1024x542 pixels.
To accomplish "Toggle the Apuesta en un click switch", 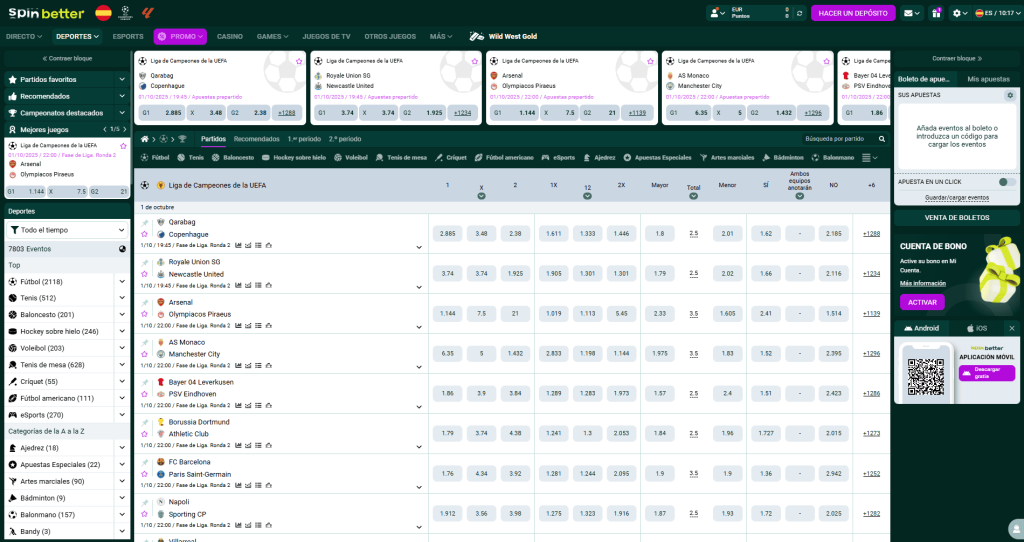I will click(1006, 182).
